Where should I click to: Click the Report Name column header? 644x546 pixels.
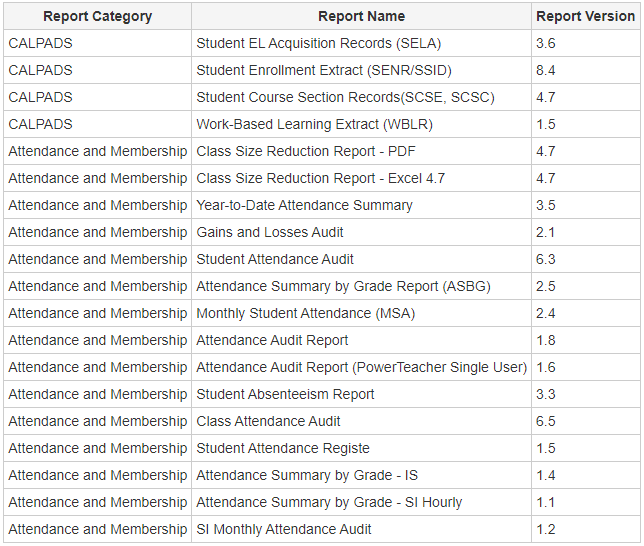[361, 16]
